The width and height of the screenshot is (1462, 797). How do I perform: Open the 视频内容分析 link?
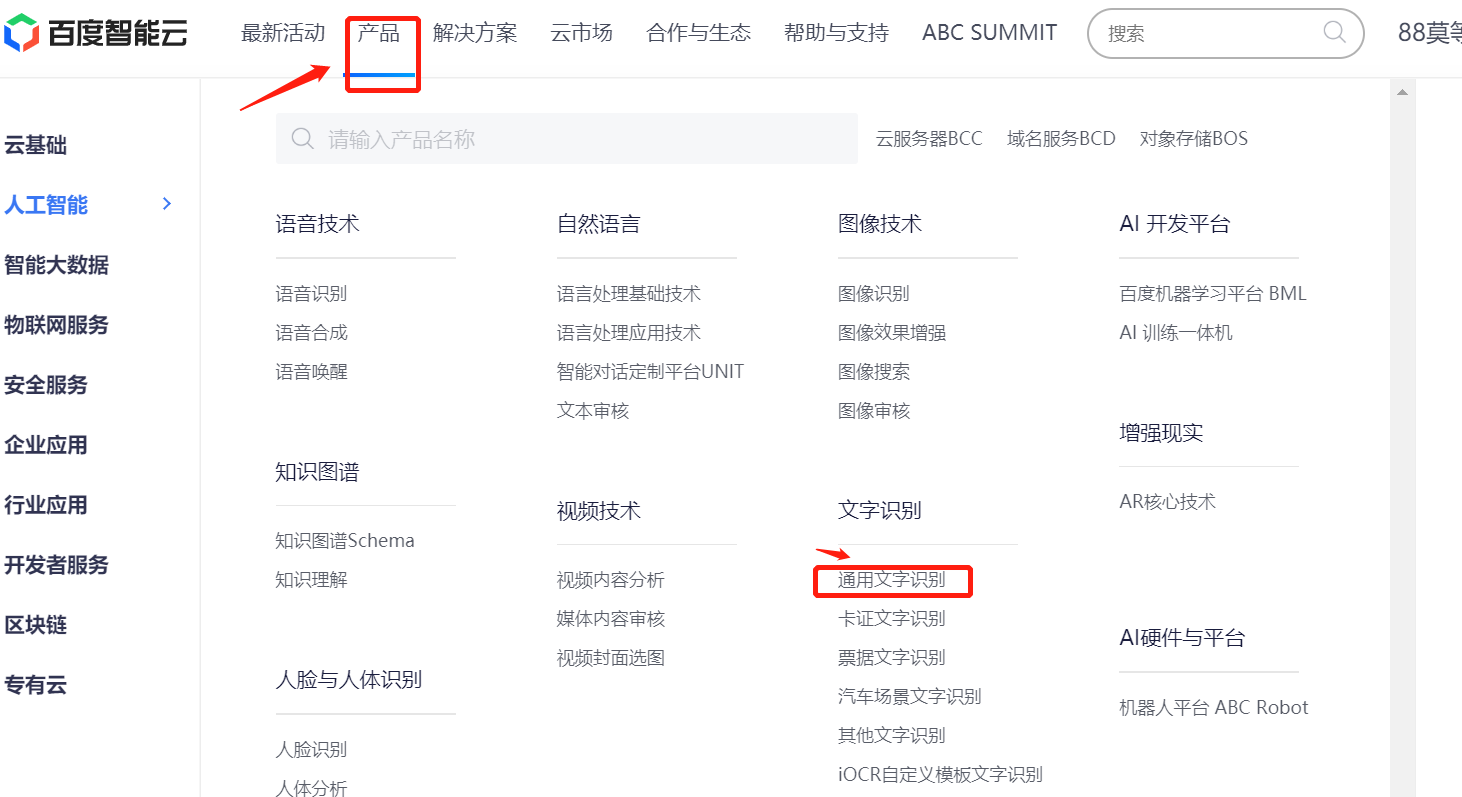[611, 580]
